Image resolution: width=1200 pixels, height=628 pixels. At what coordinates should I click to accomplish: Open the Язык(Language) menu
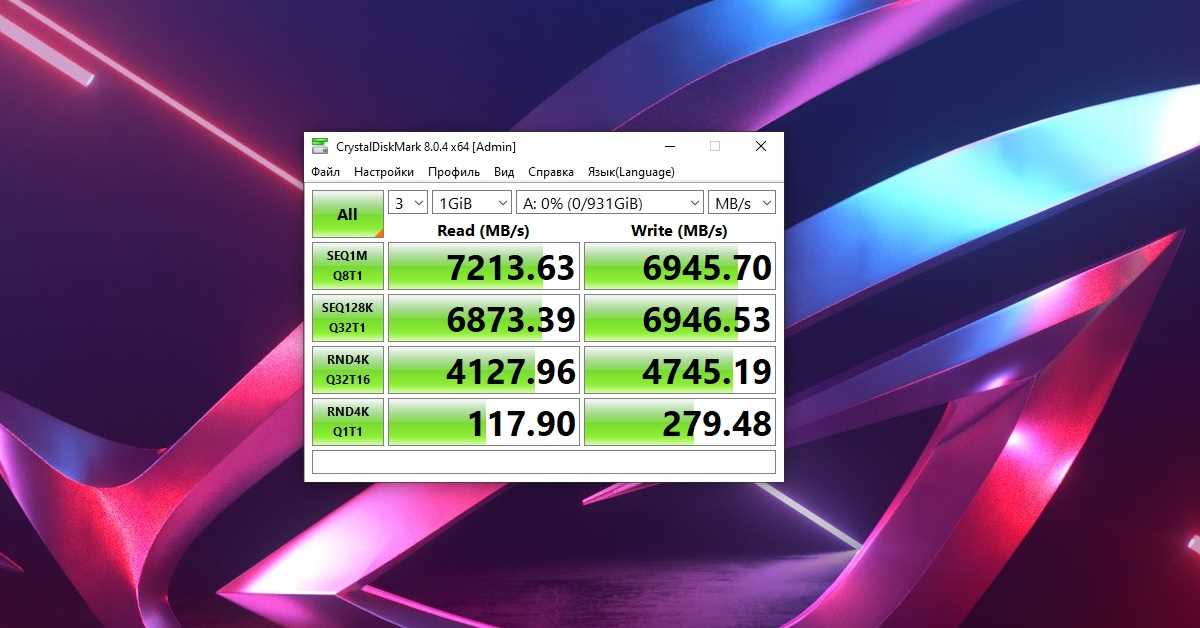click(631, 172)
